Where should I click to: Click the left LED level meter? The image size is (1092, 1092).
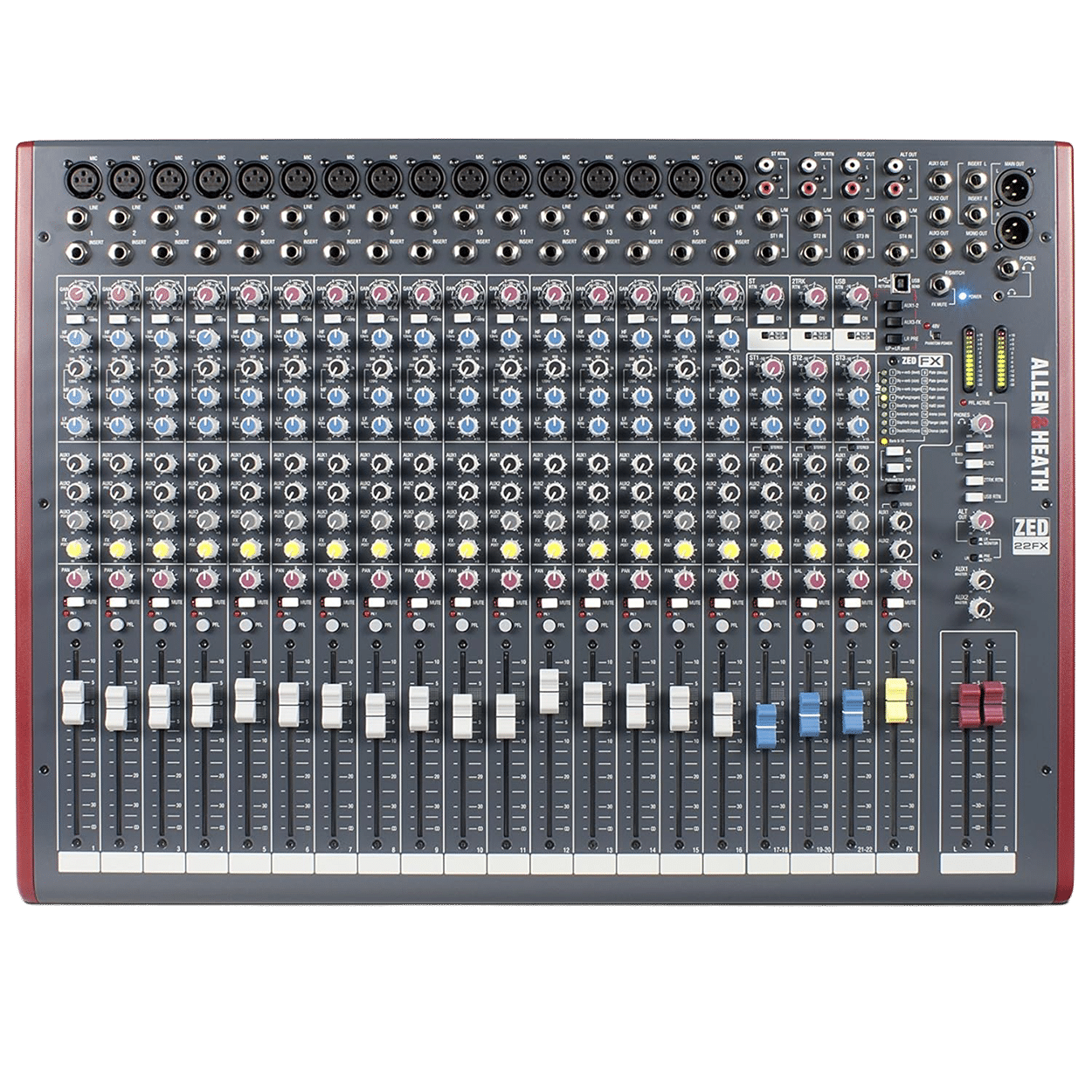point(967,359)
